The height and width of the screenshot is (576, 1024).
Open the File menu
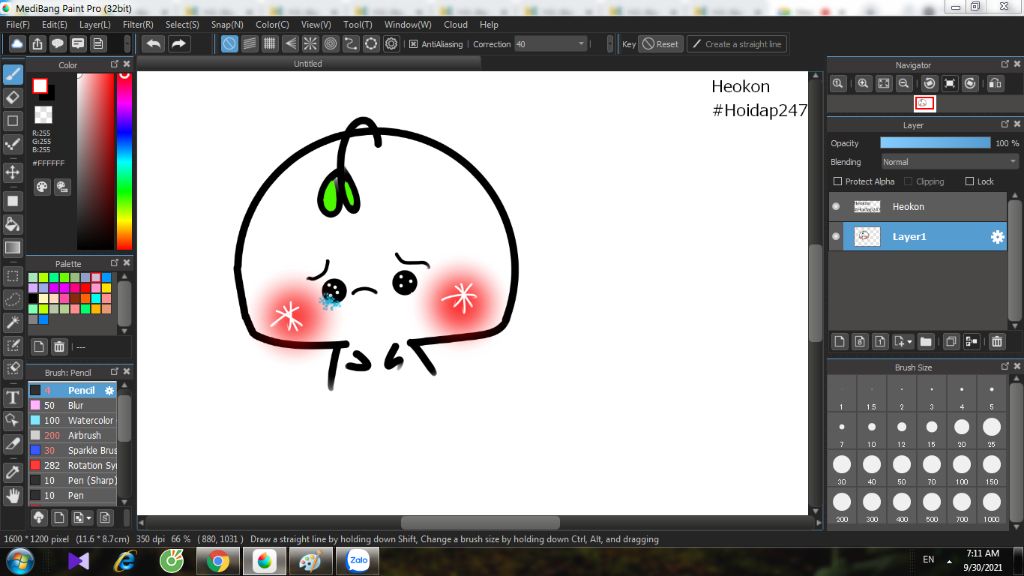[18, 25]
